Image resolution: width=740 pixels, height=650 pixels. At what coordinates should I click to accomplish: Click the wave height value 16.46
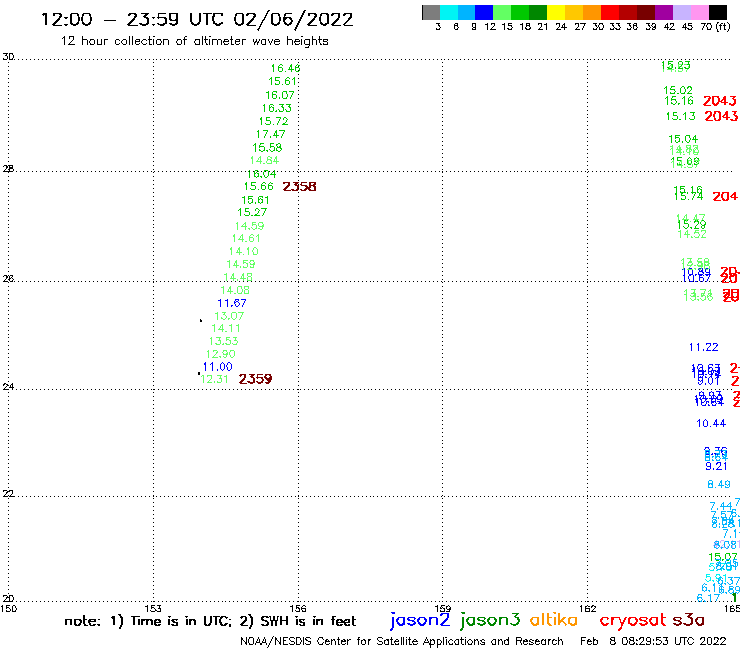(285, 68)
